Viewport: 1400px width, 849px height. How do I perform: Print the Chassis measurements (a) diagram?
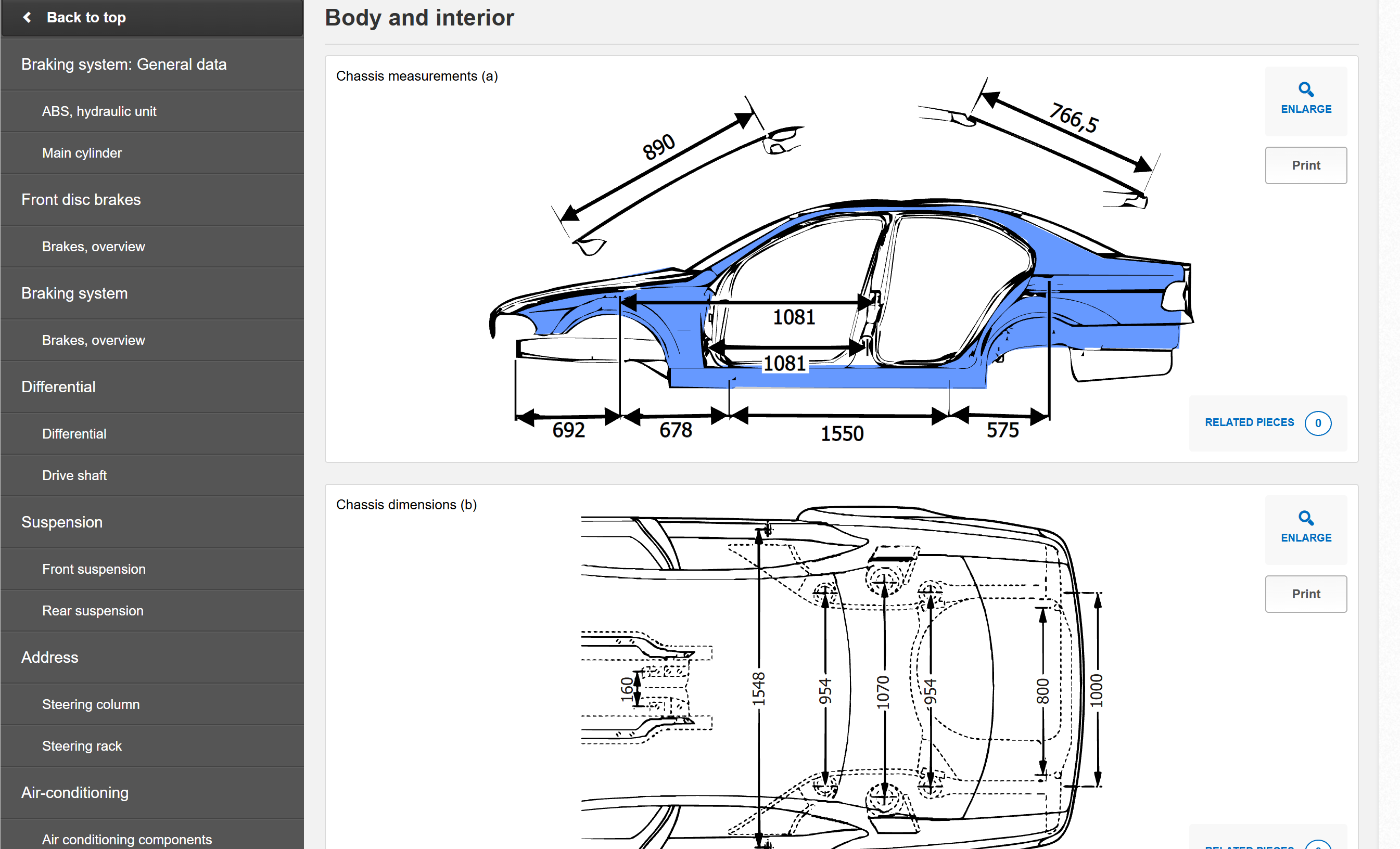pos(1306,165)
